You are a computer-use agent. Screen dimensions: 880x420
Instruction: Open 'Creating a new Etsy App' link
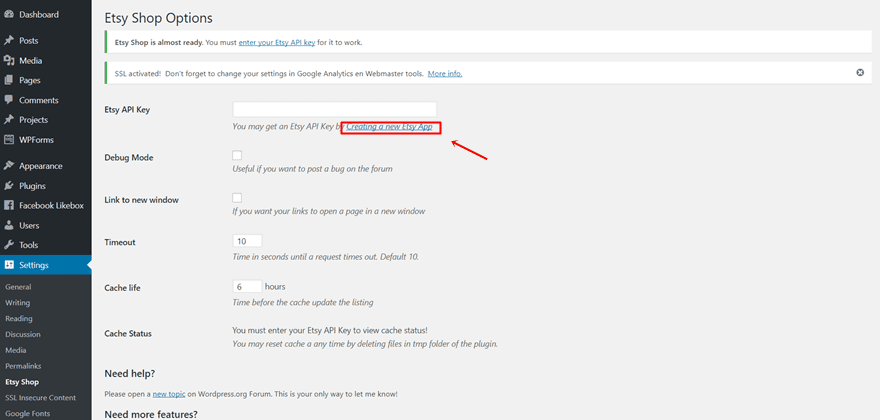[x=389, y=127]
